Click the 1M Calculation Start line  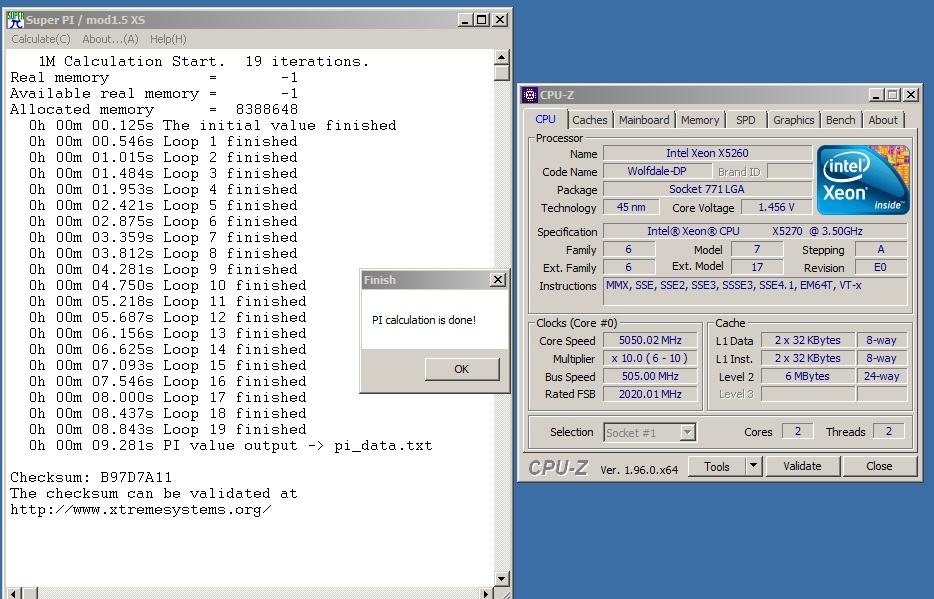(204, 61)
